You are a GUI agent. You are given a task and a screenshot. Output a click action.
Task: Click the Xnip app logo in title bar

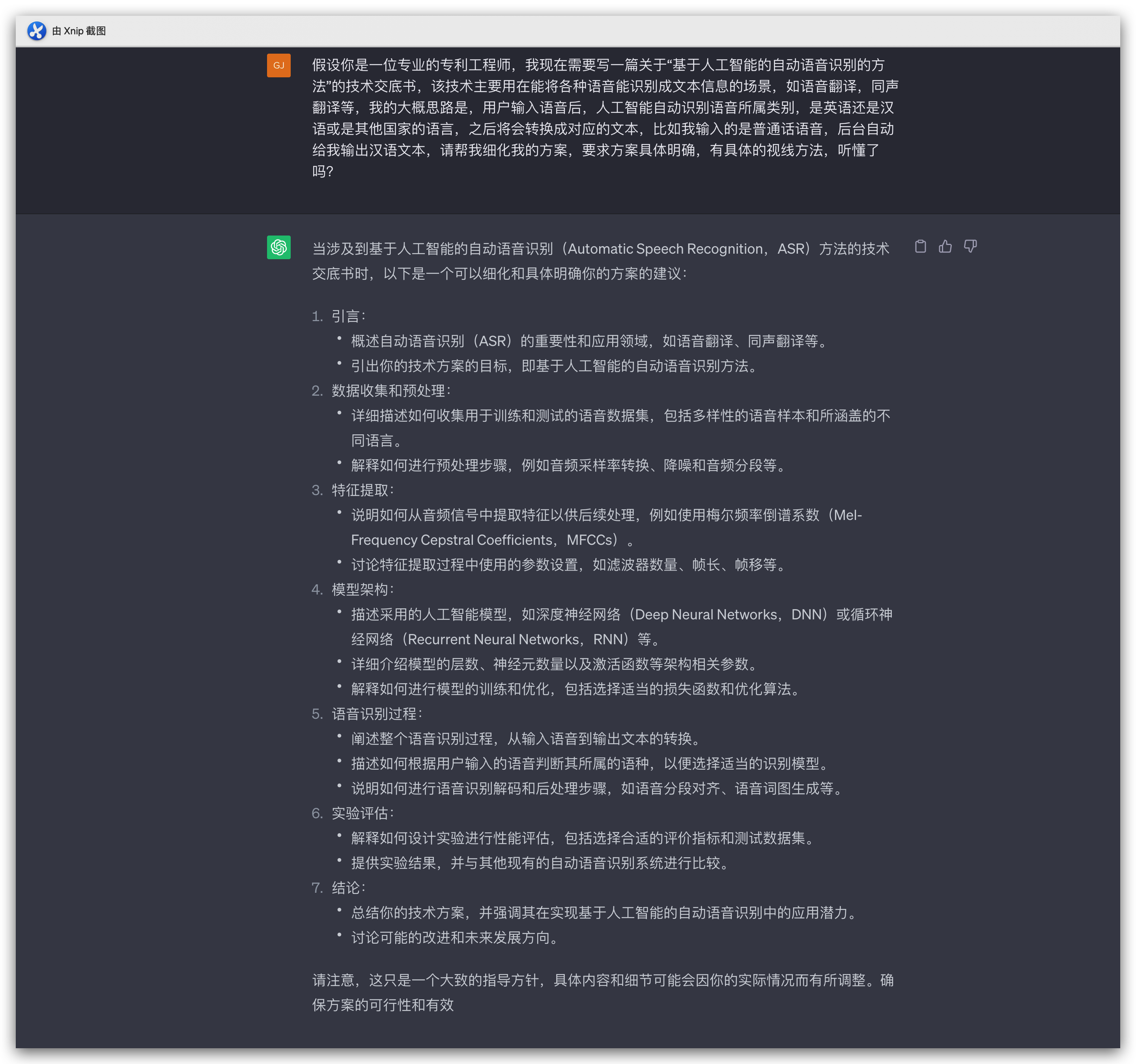point(37,31)
